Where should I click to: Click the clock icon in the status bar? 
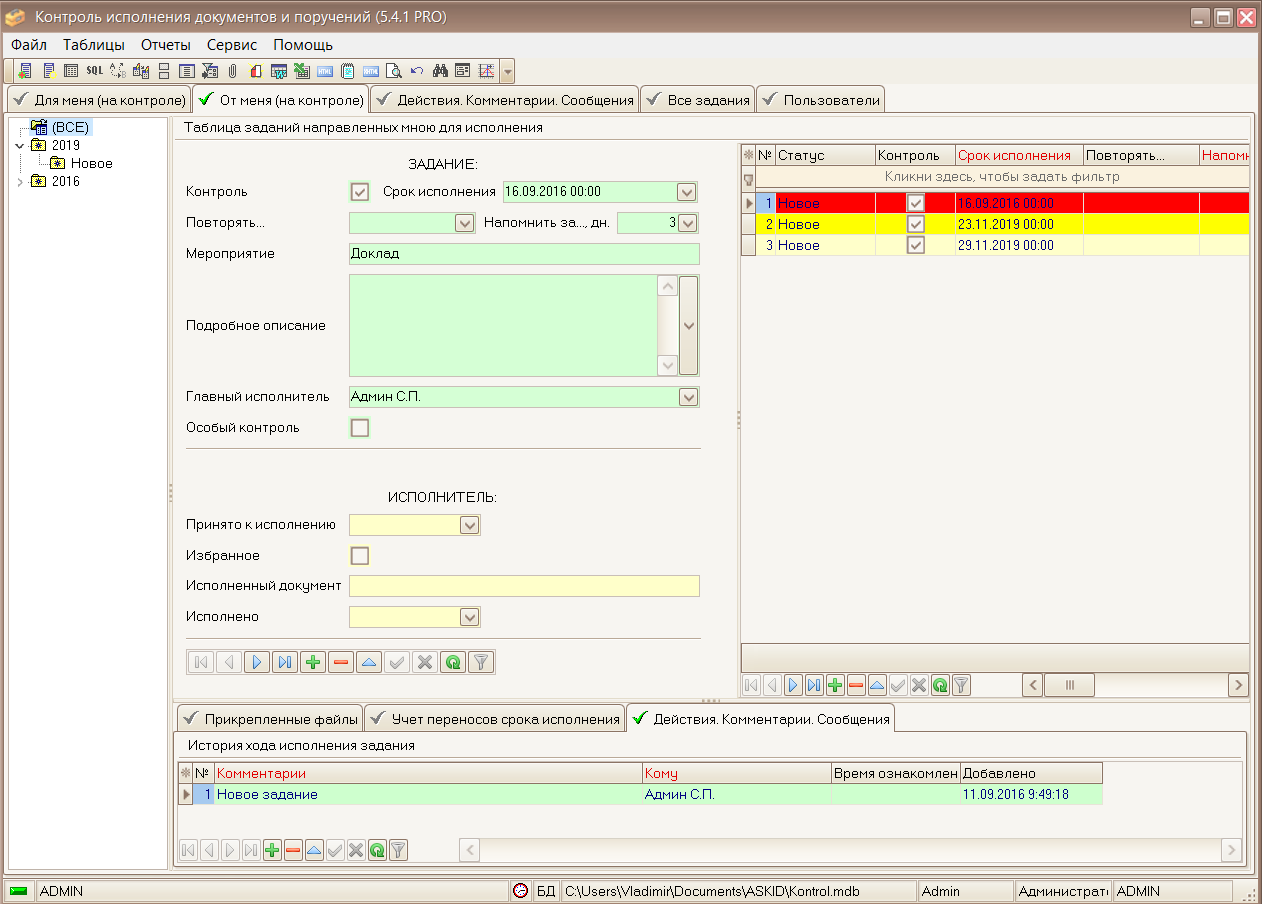click(x=520, y=891)
